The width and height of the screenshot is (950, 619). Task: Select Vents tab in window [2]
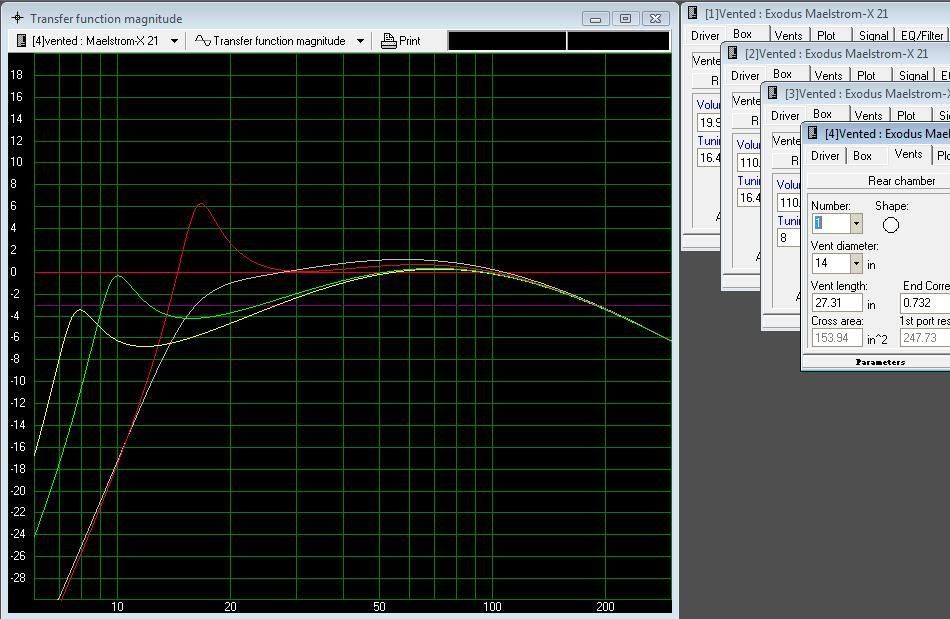click(x=828, y=76)
